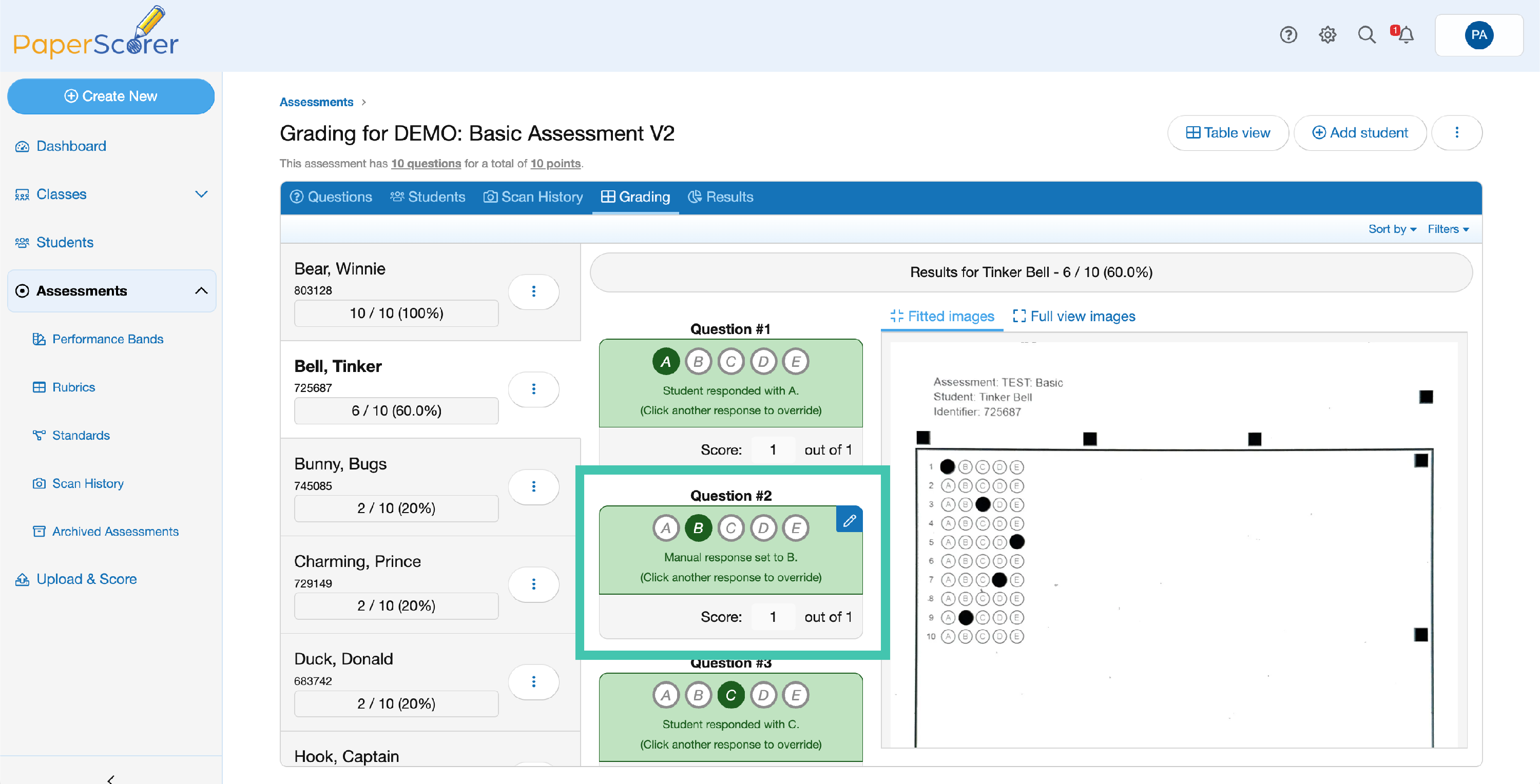Click the 10 points link
Image resolution: width=1540 pixels, height=784 pixels.
point(555,164)
